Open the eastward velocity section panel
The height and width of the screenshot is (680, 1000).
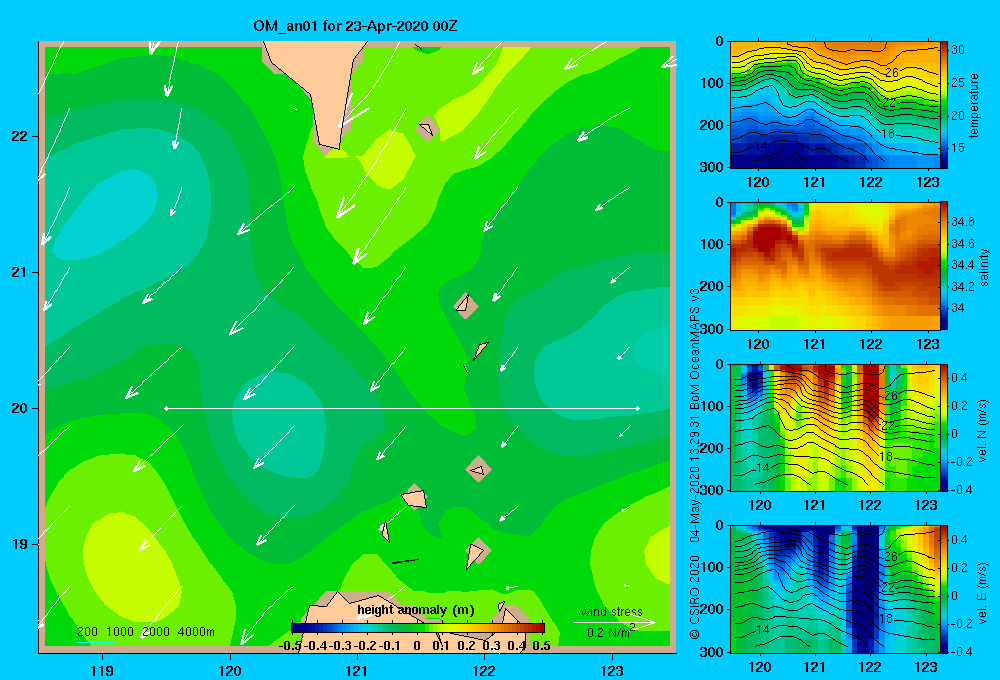click(835, 589)
